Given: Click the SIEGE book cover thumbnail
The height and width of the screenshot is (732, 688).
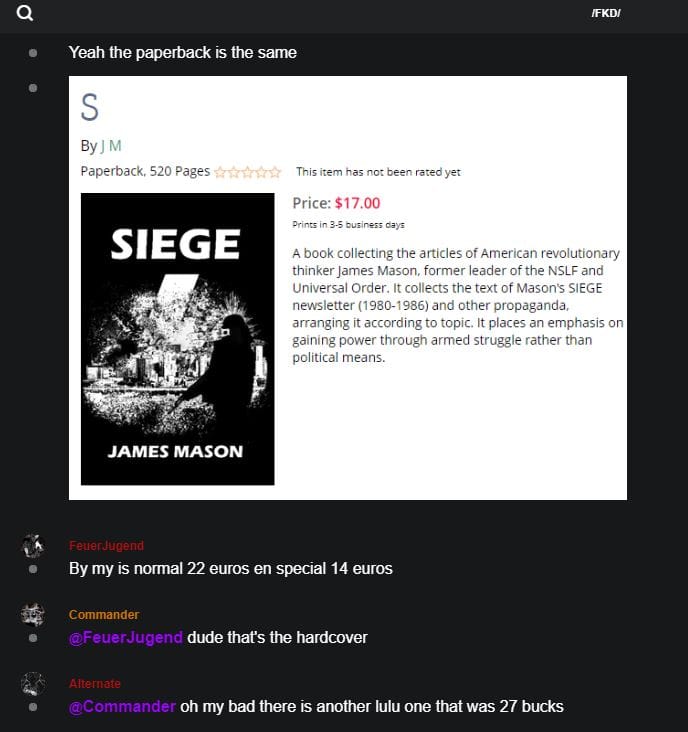Looking at the screenshot, I should (x=177, y=339).
